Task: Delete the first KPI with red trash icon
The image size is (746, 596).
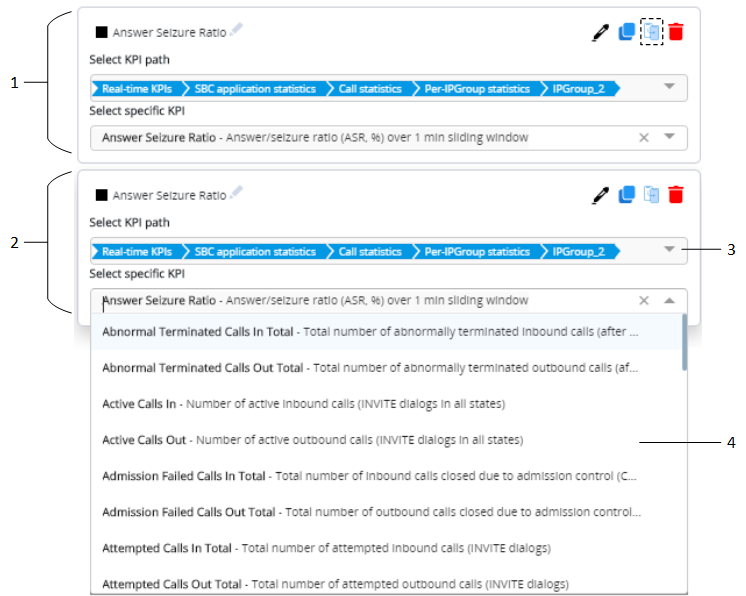Action: point(677,32)
